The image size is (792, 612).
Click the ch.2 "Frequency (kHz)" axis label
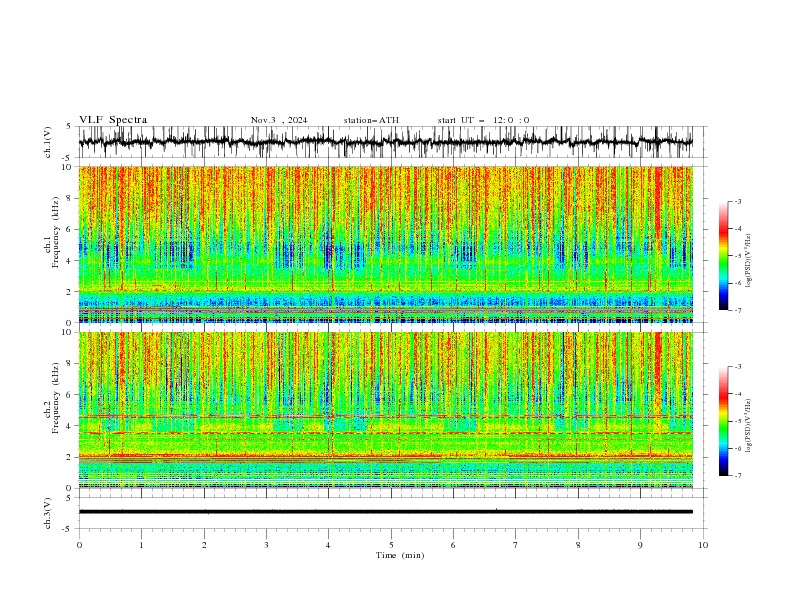point(56,398)
